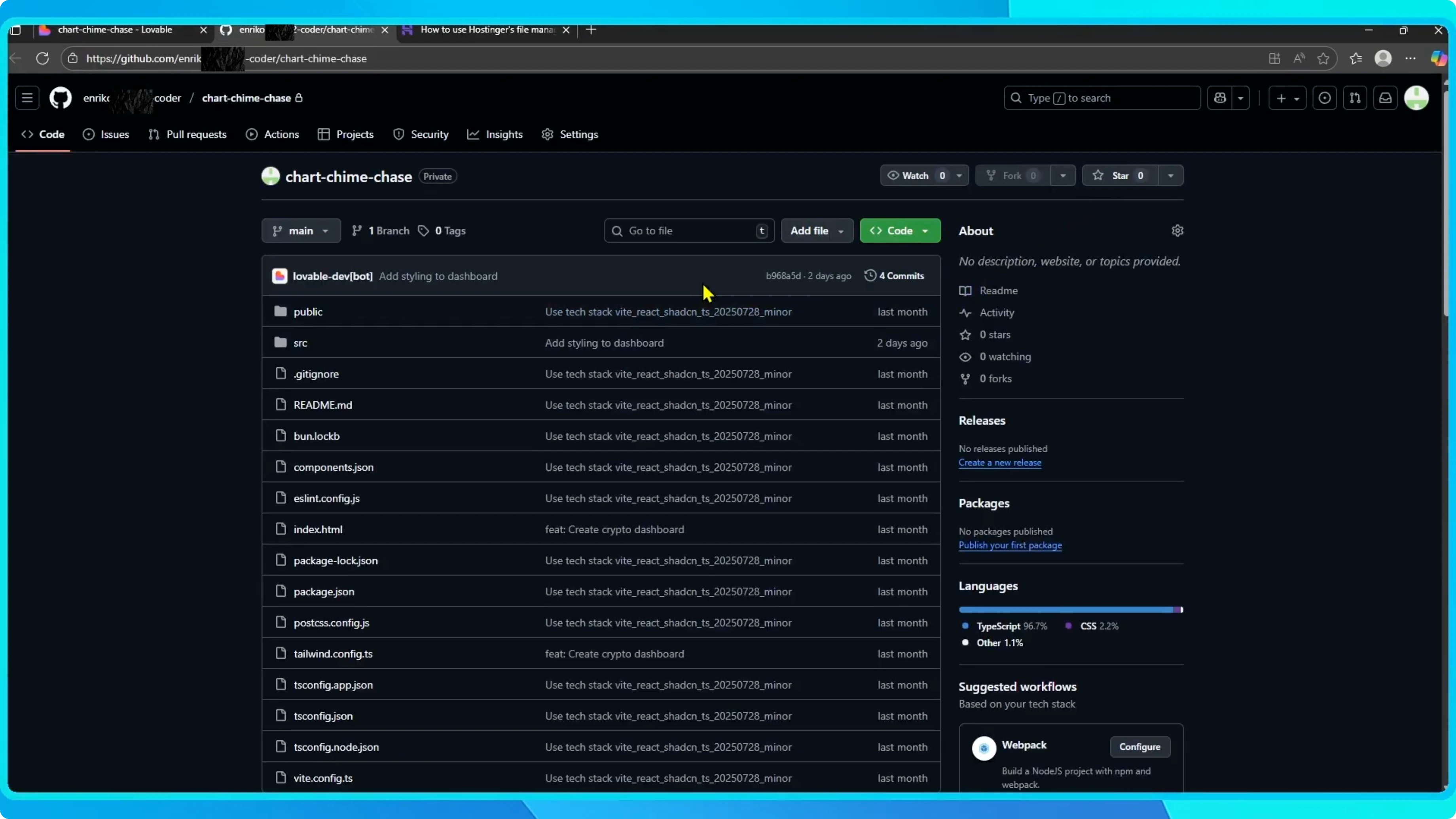The width and height of the screenshot is (1456, 819).
Task: Switch to chart-chime-chase Lovable browser tab
Action: (116, 29)
